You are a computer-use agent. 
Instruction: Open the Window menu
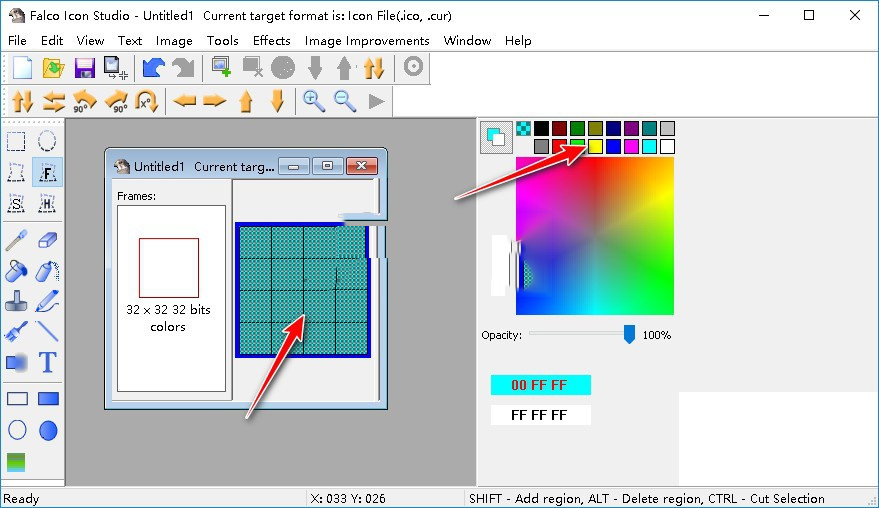tap(467, 41)
